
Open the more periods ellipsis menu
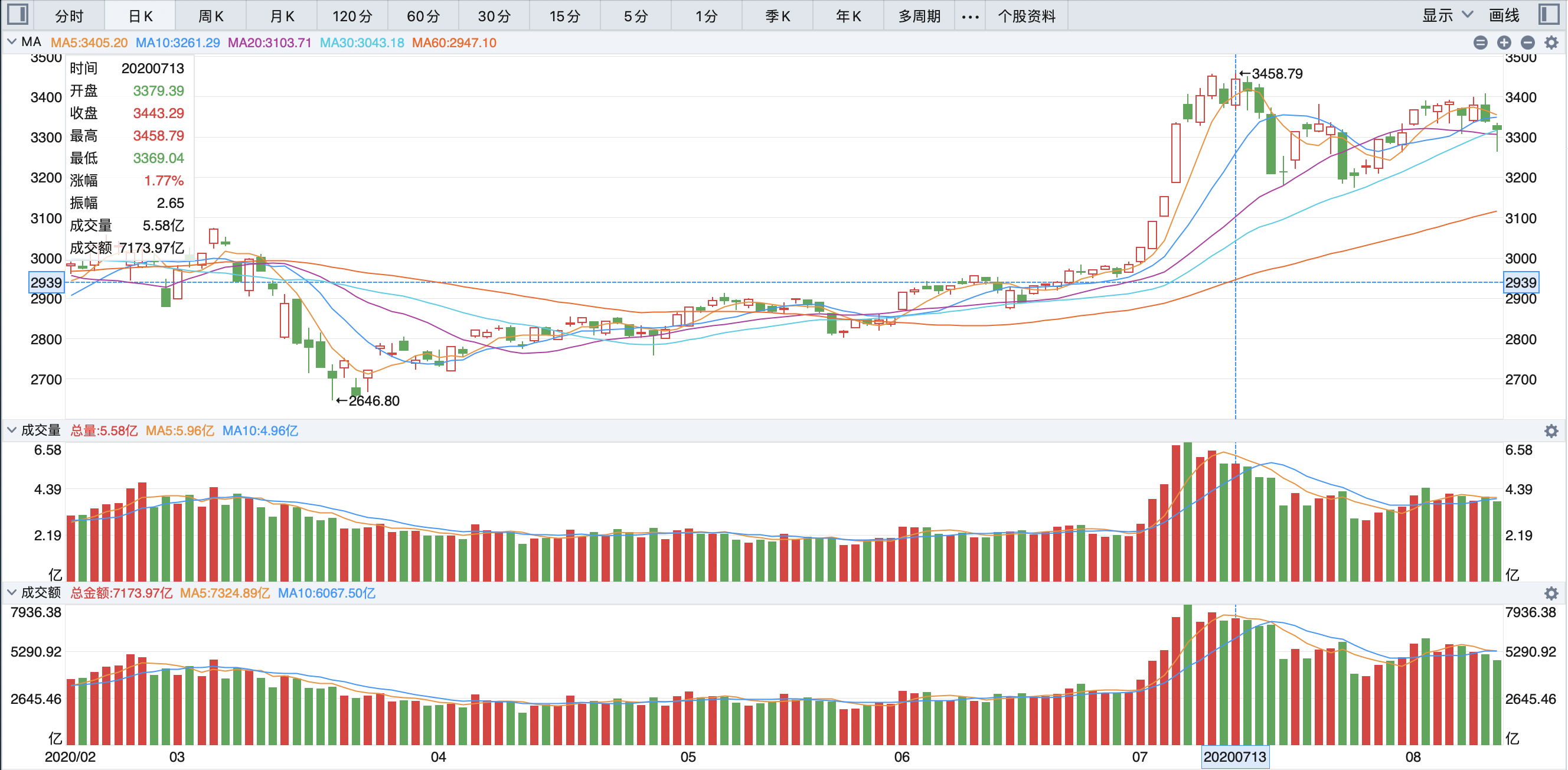pyautogui.click(x=969, y=17)
